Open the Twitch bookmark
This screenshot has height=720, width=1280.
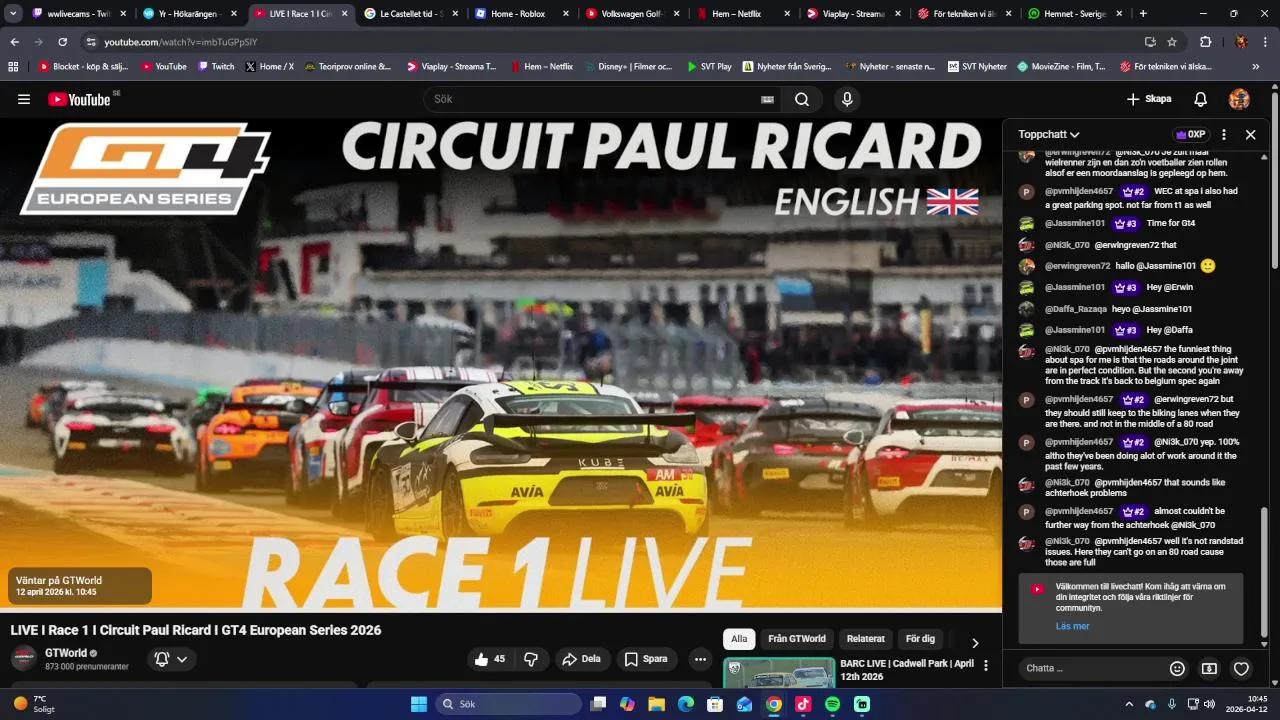(216, 66)
